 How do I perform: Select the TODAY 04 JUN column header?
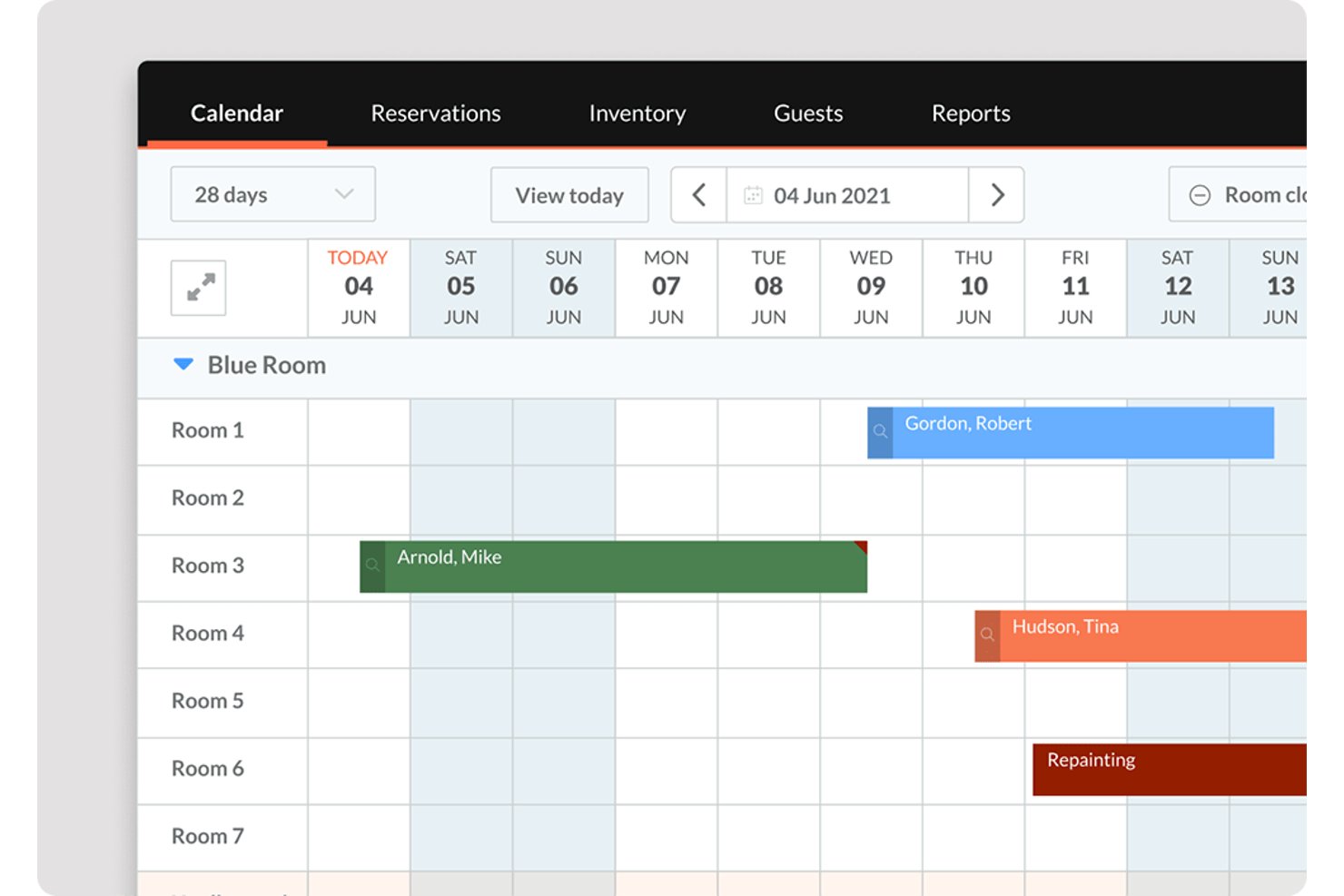(x=359, y=288)
